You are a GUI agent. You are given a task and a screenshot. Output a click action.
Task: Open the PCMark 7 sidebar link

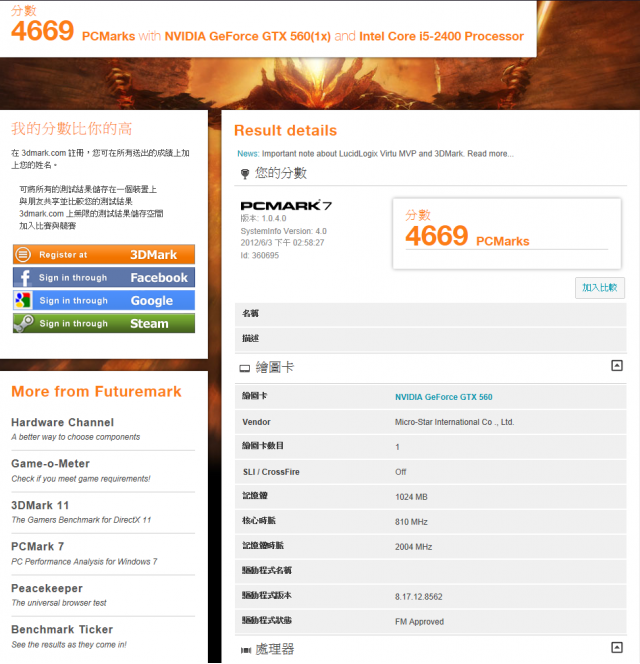coord(38,547)
